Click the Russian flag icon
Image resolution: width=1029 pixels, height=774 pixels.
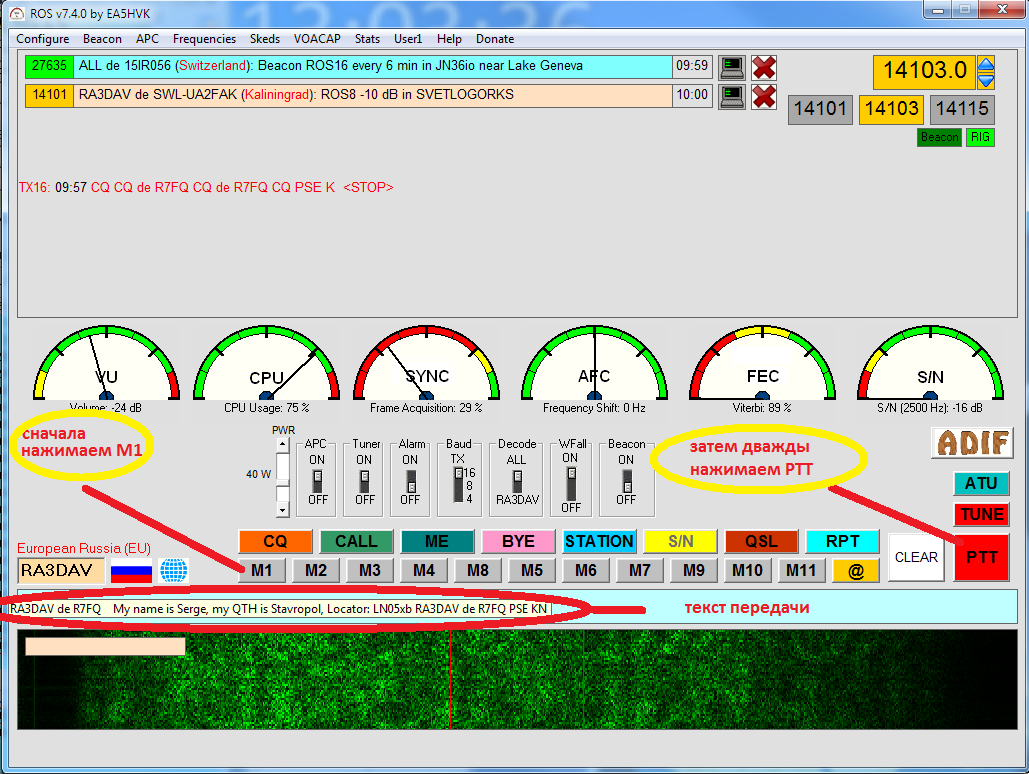(130, 571)
